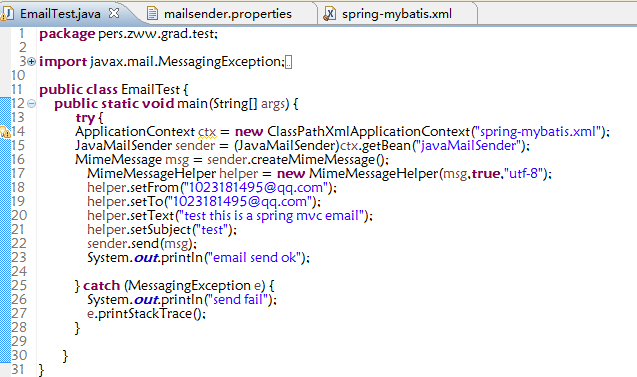Viewport: 637px width, 377px height.
Task: Click the XML file icon on spring-mybatis tab
Action: [329, 14]
